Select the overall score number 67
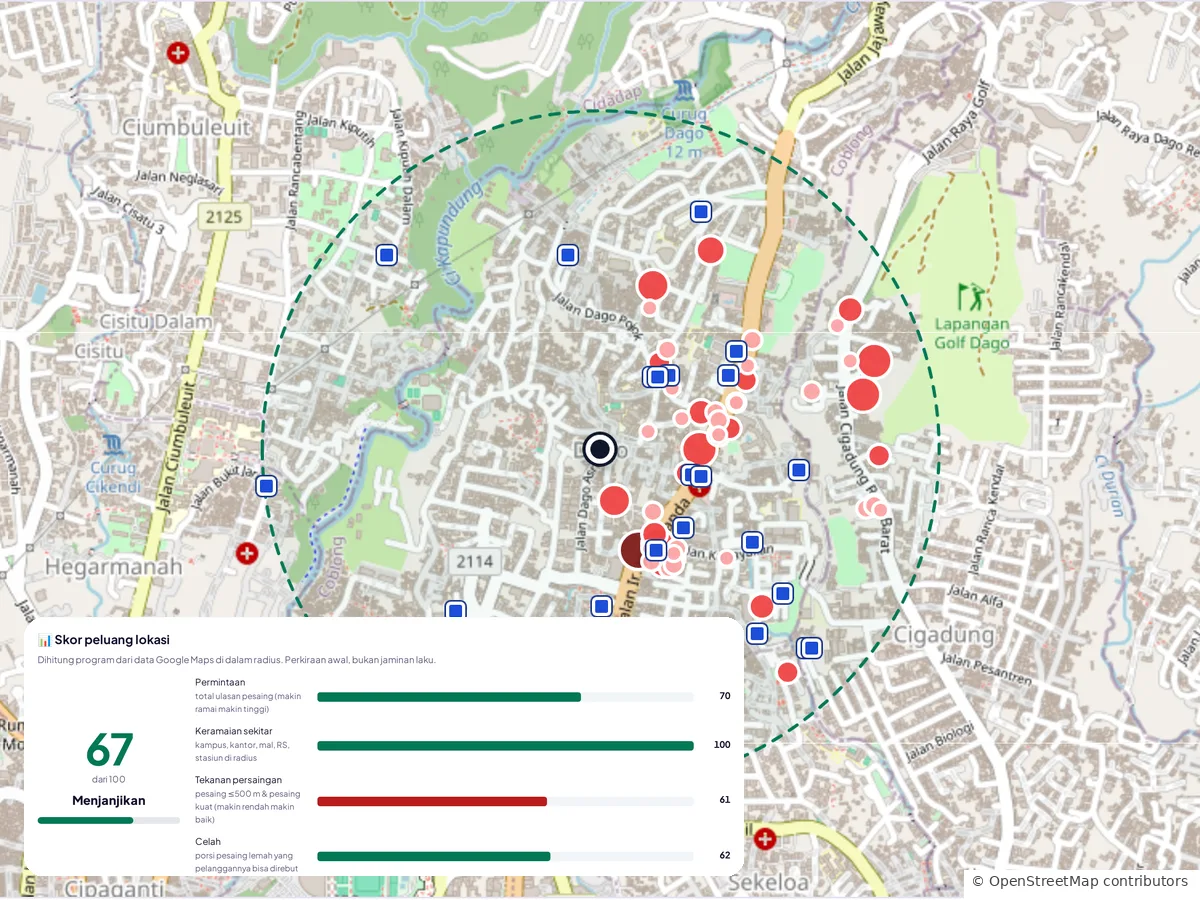Viewport: 1200px width, 900px height. pyautogui.click(x=109, y=750)
